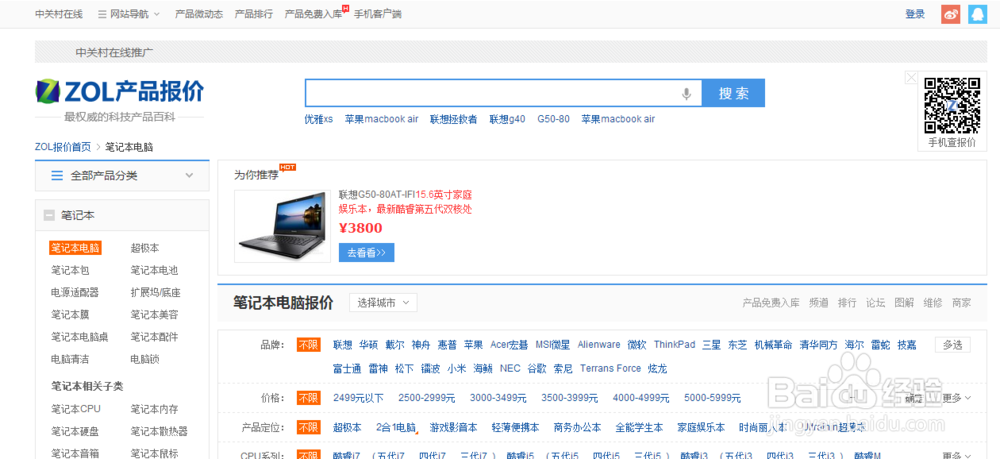Screen dimensions: 1000x459
Task: Filter by brand 联想
Action: (x=342, y=345)
